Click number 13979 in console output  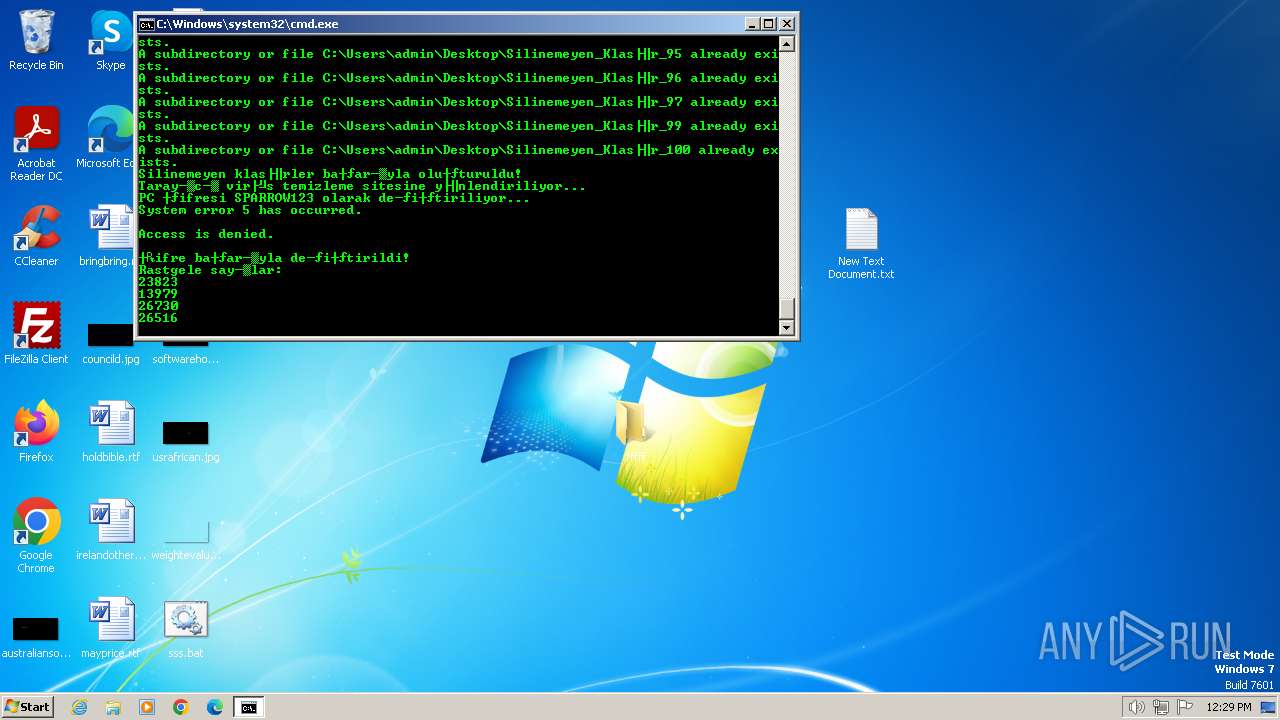(158, 294)
